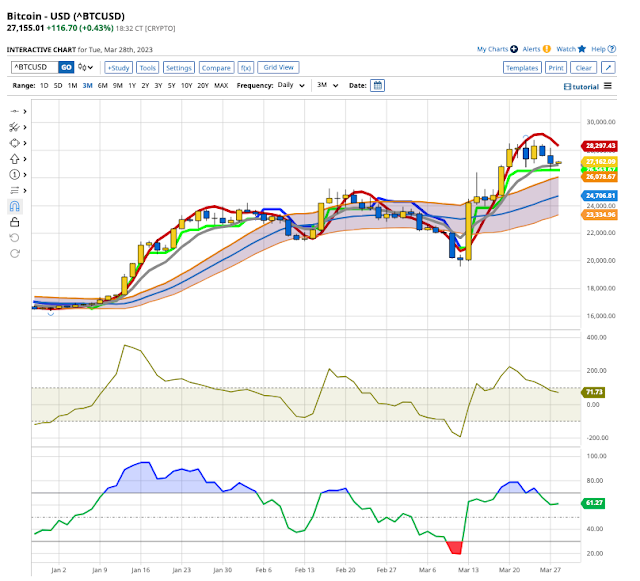
Task: Expand the arrow marker submenu chevron
Action: tap(25, 159)
